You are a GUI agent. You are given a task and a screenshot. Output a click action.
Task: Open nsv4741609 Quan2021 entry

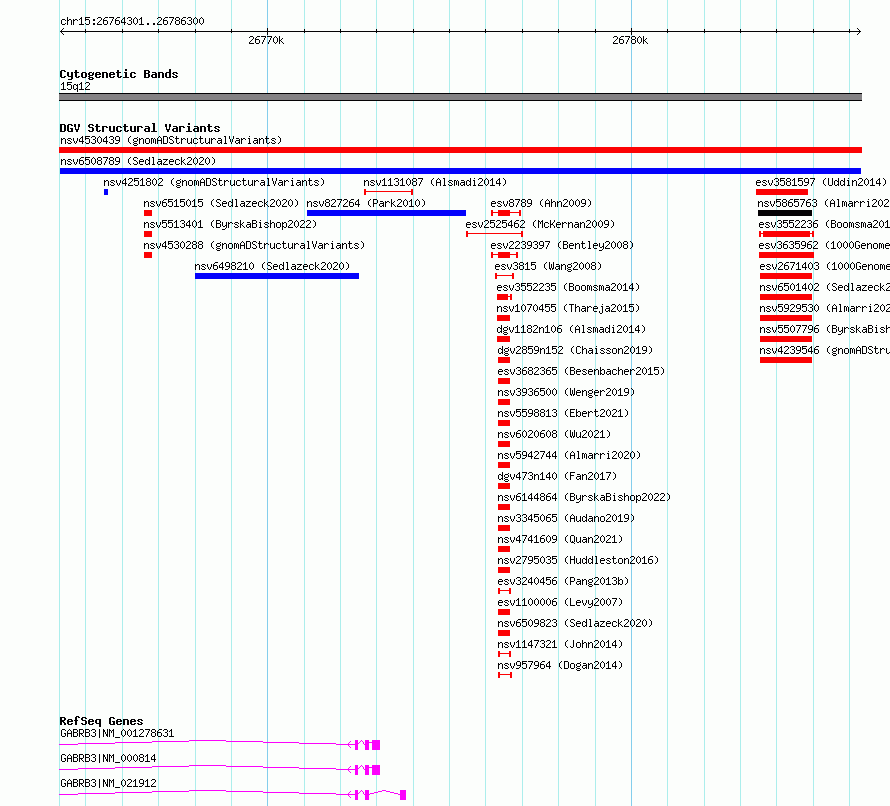tap(560, 539)
